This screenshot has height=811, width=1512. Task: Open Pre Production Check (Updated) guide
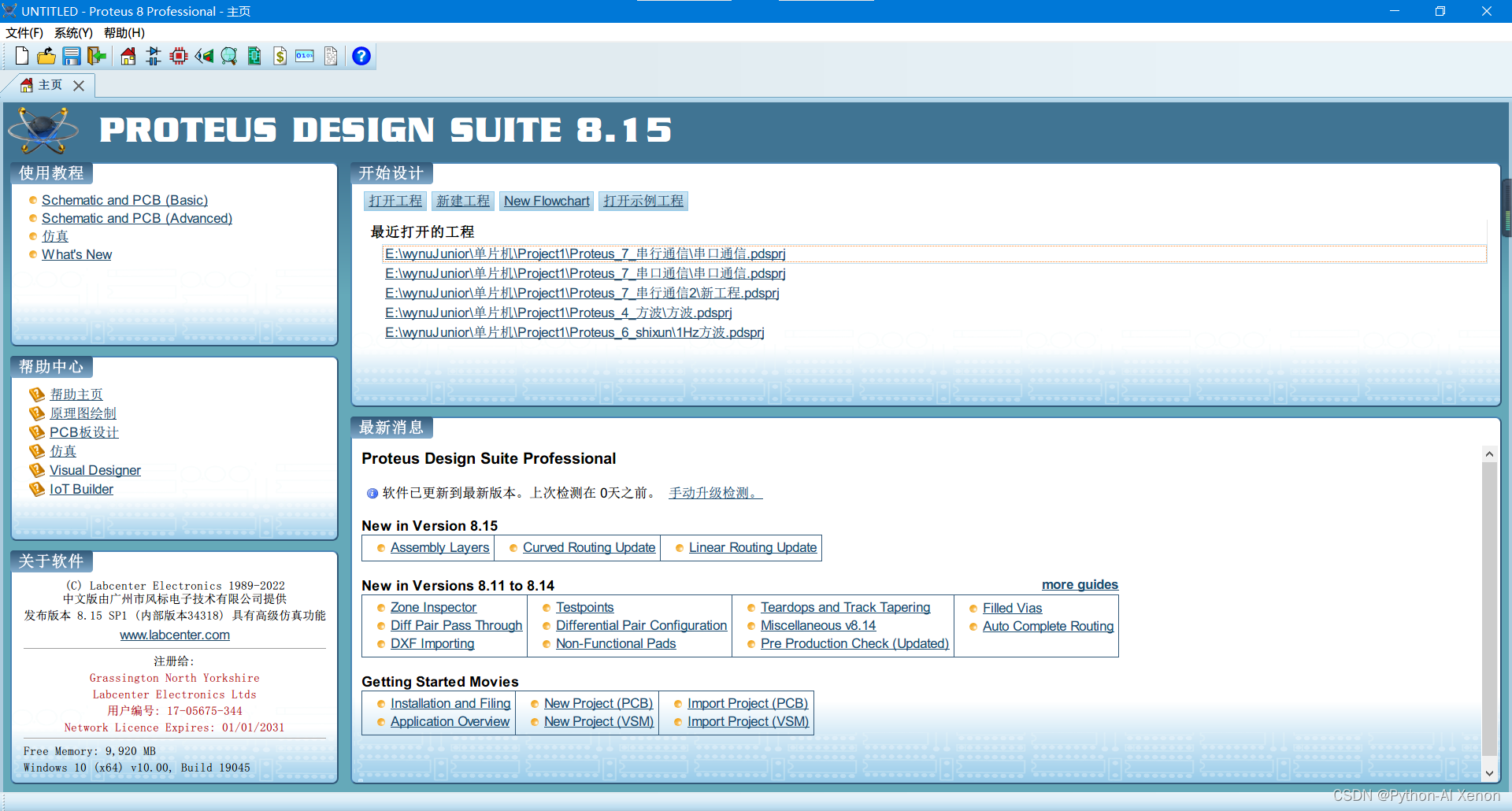coord(854,643)
